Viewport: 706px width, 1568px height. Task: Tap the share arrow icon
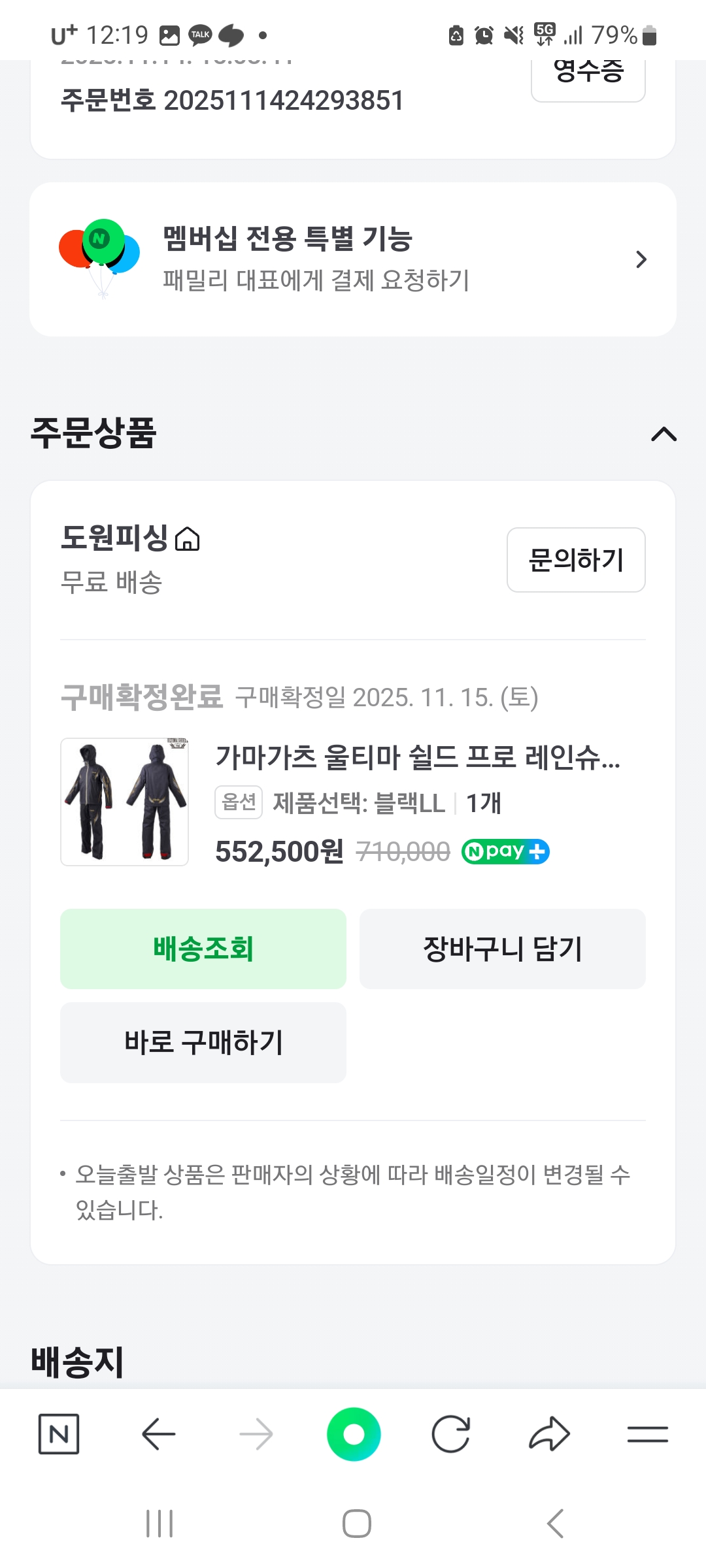tap(549, 1435)
